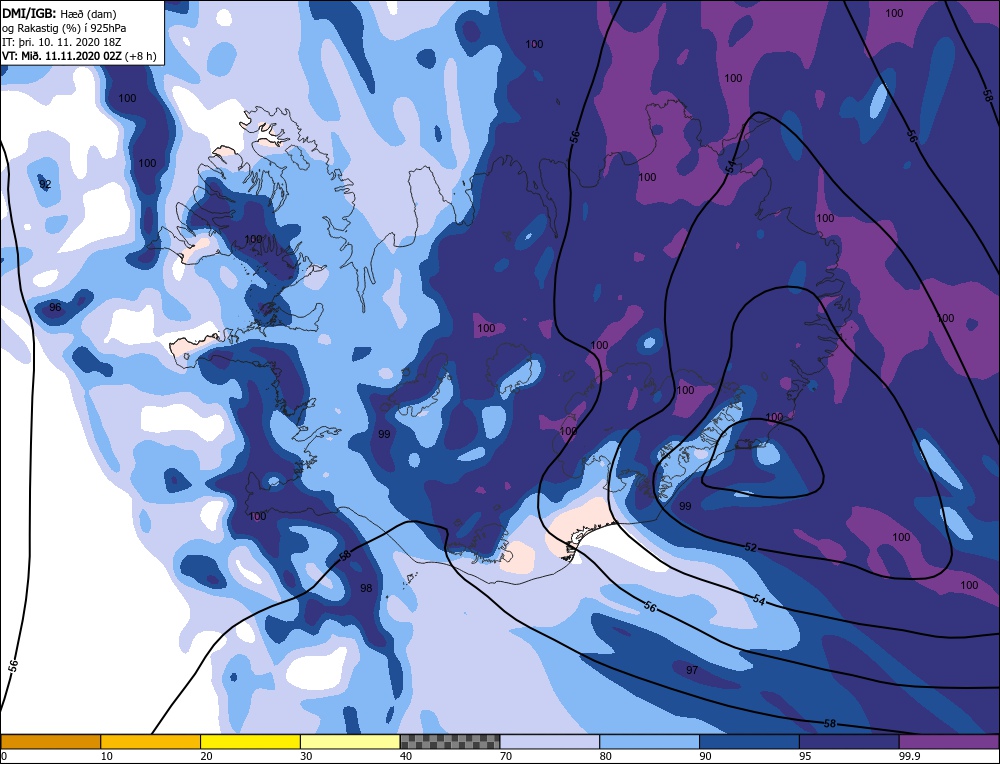Click the '97' humidity value on the map
The height and width of the screenshot is (764, 1000).
pyautogui.click(x=692, y=670)
